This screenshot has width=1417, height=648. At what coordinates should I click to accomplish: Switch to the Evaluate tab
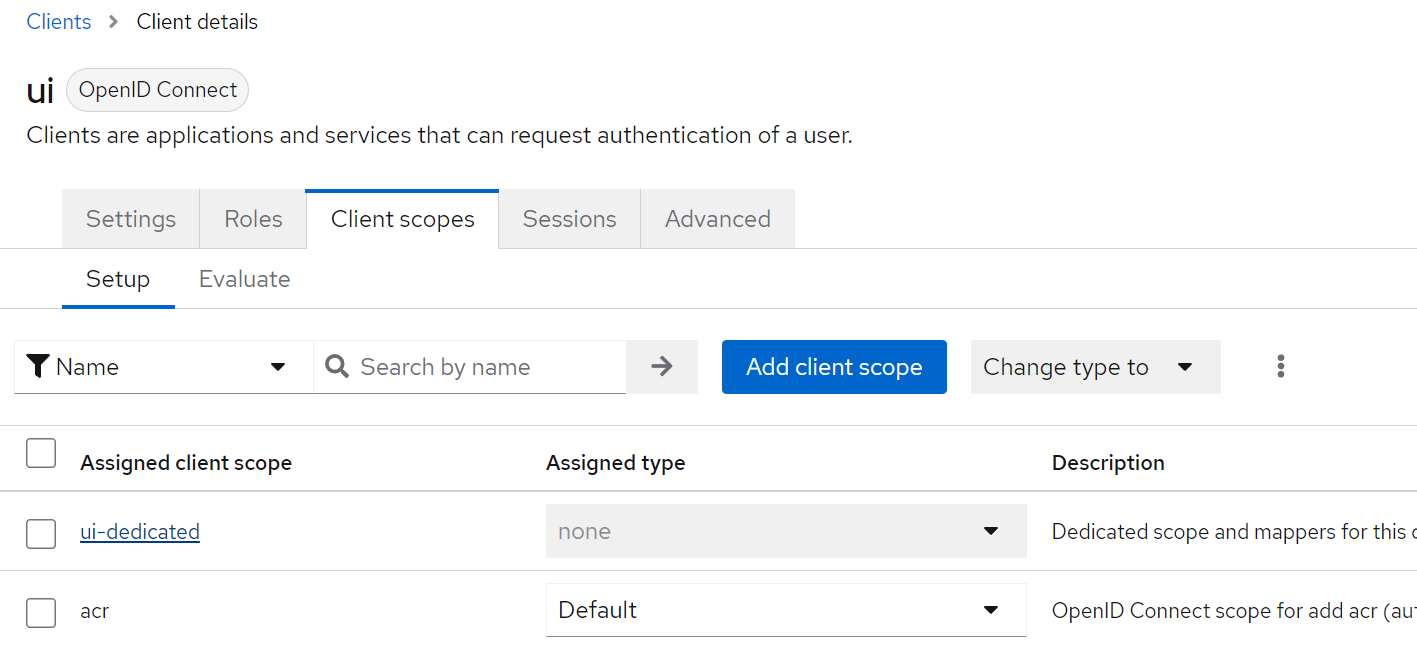tap(244, 279)
